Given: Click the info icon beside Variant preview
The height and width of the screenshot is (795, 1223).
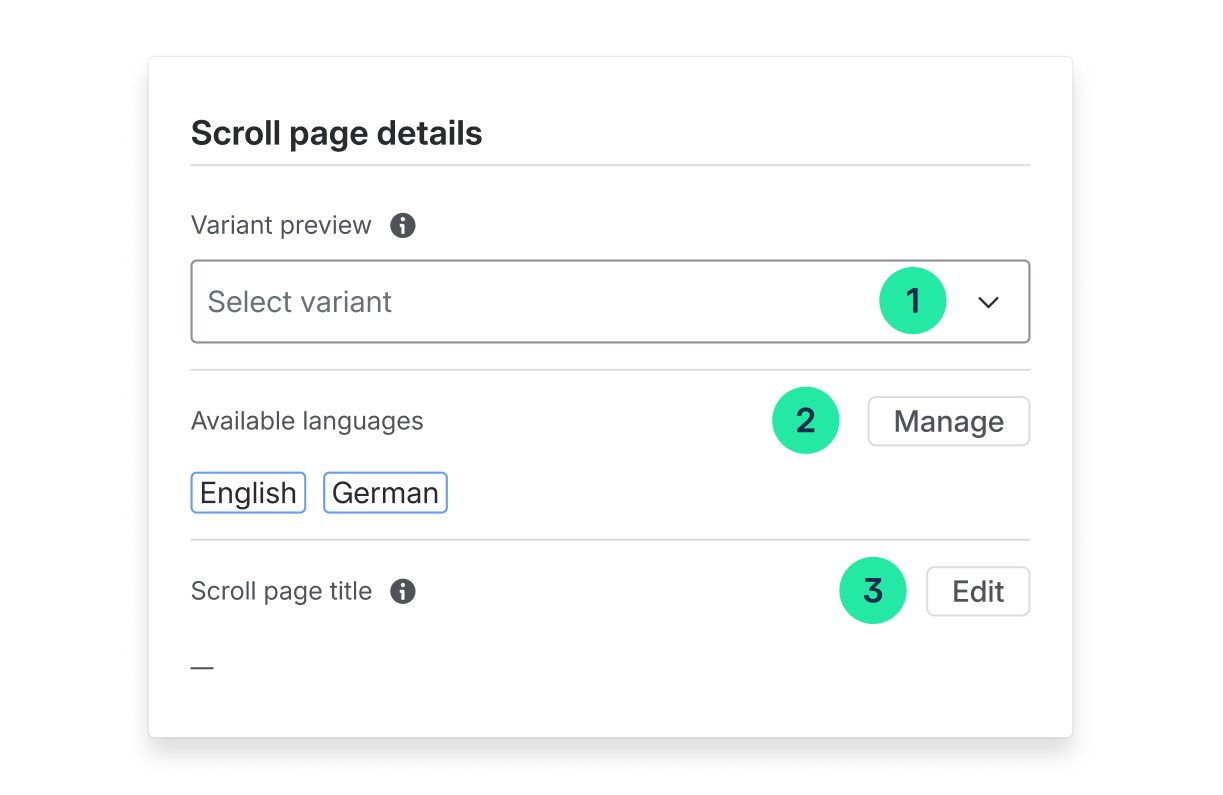Looking at the screenshot, I should click(x=403, y=226).
